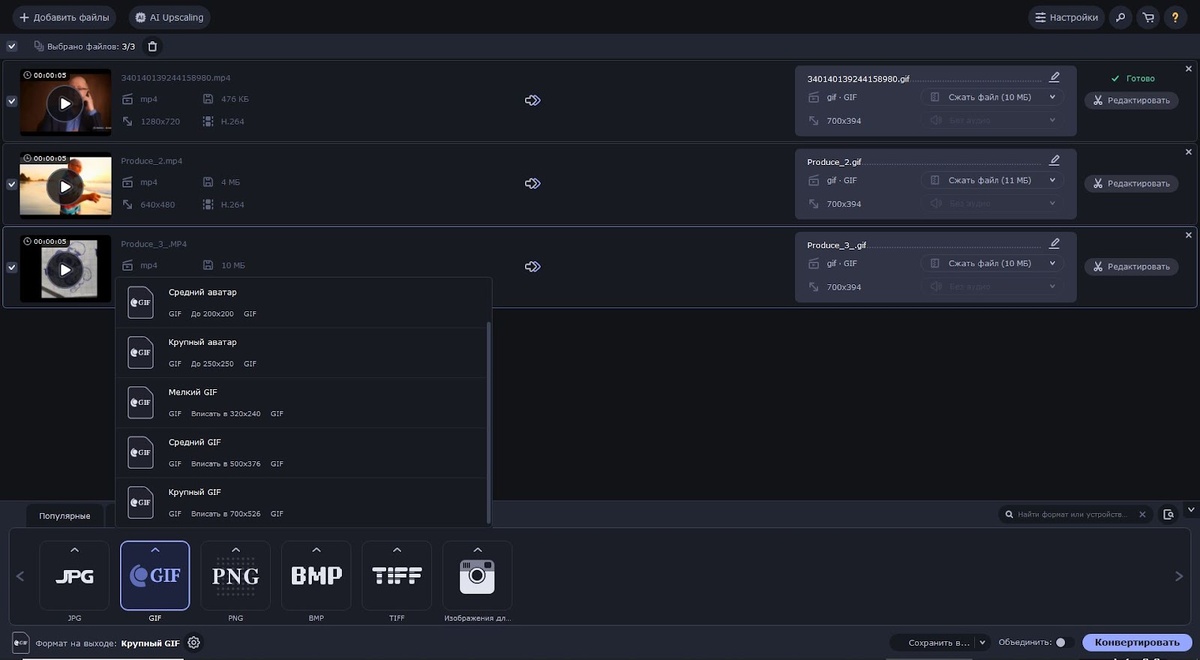Image resolution: width=1200 pixels, height=660 pixels.
Task: Remove Produce_2.mp4 with its X button
Action: coord(1189,152)
